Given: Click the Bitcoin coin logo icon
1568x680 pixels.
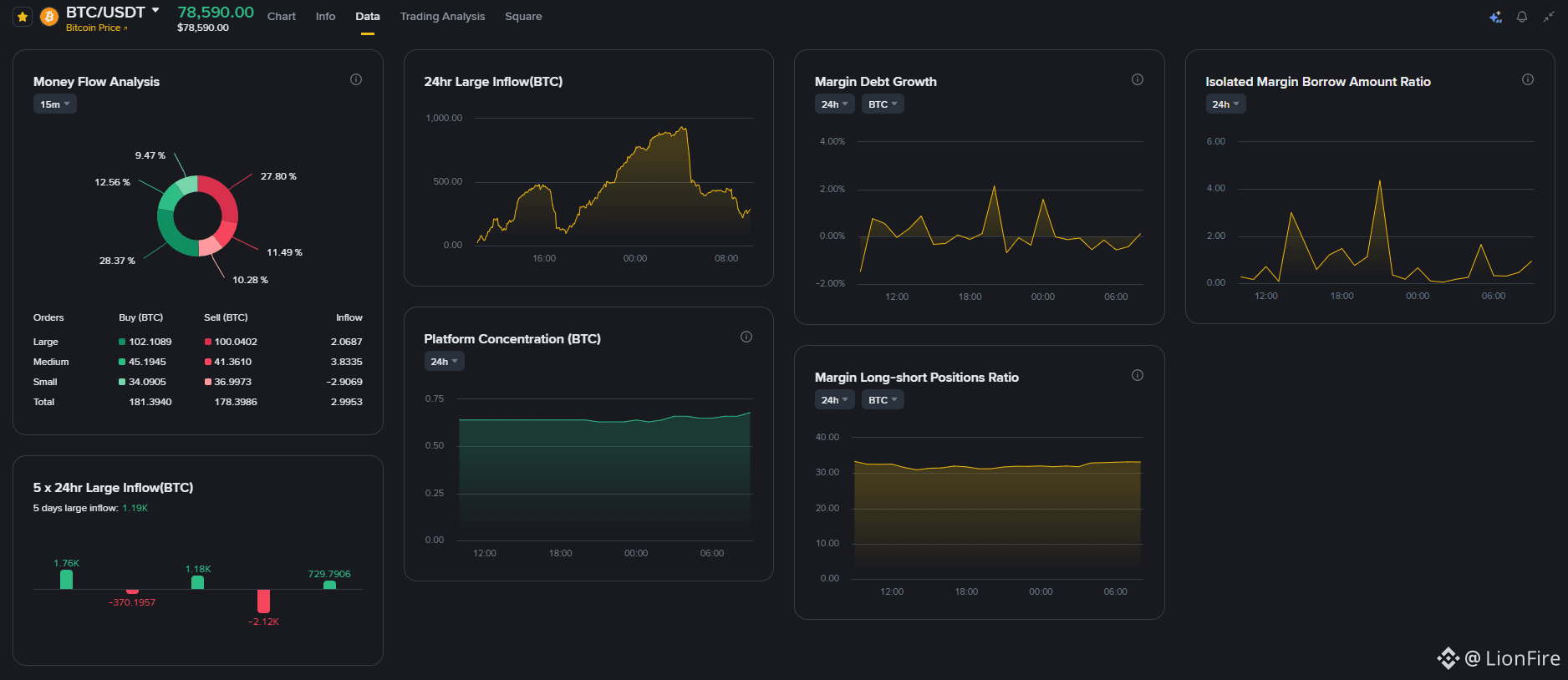Looking at the screenshot, I should (49, 17).
